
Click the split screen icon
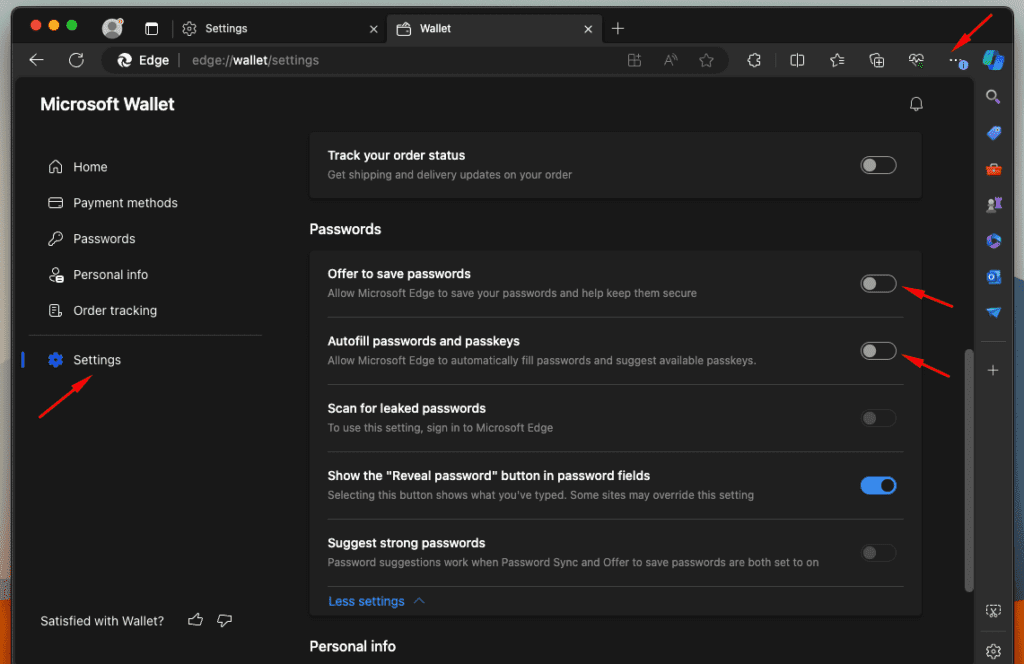click(x=797, y=60)
